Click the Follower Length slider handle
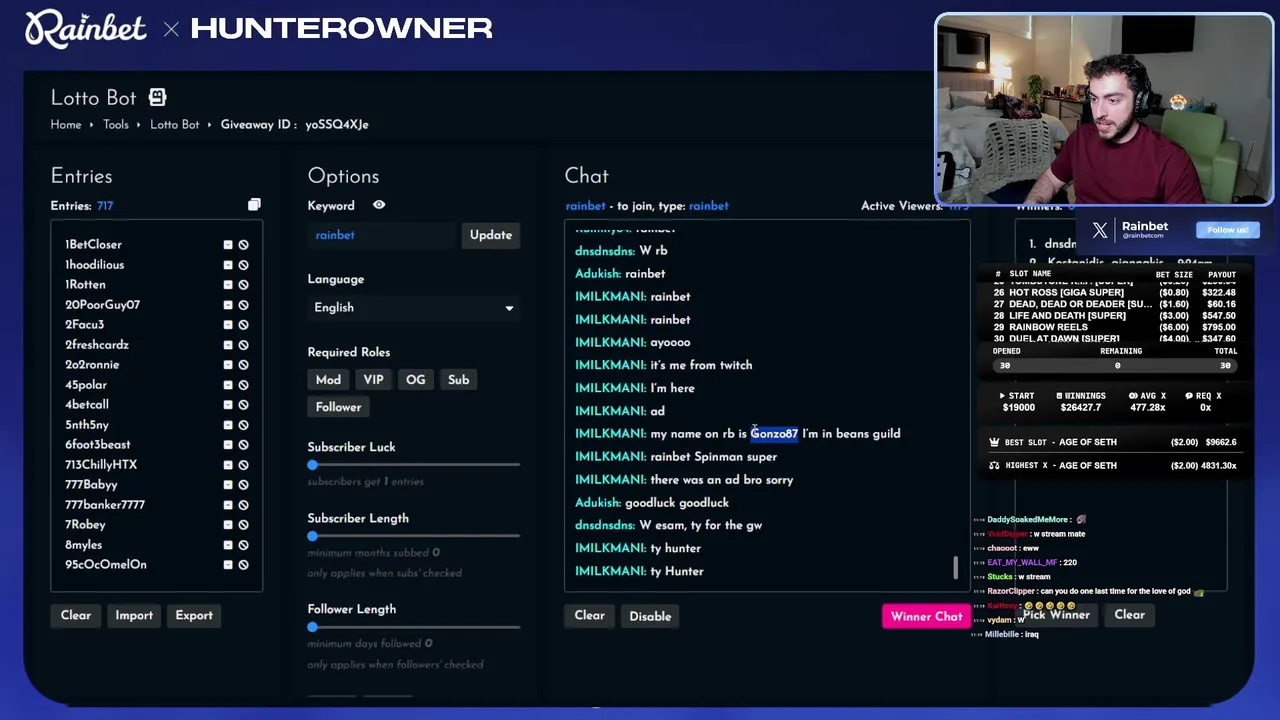 tap(313, 627)
